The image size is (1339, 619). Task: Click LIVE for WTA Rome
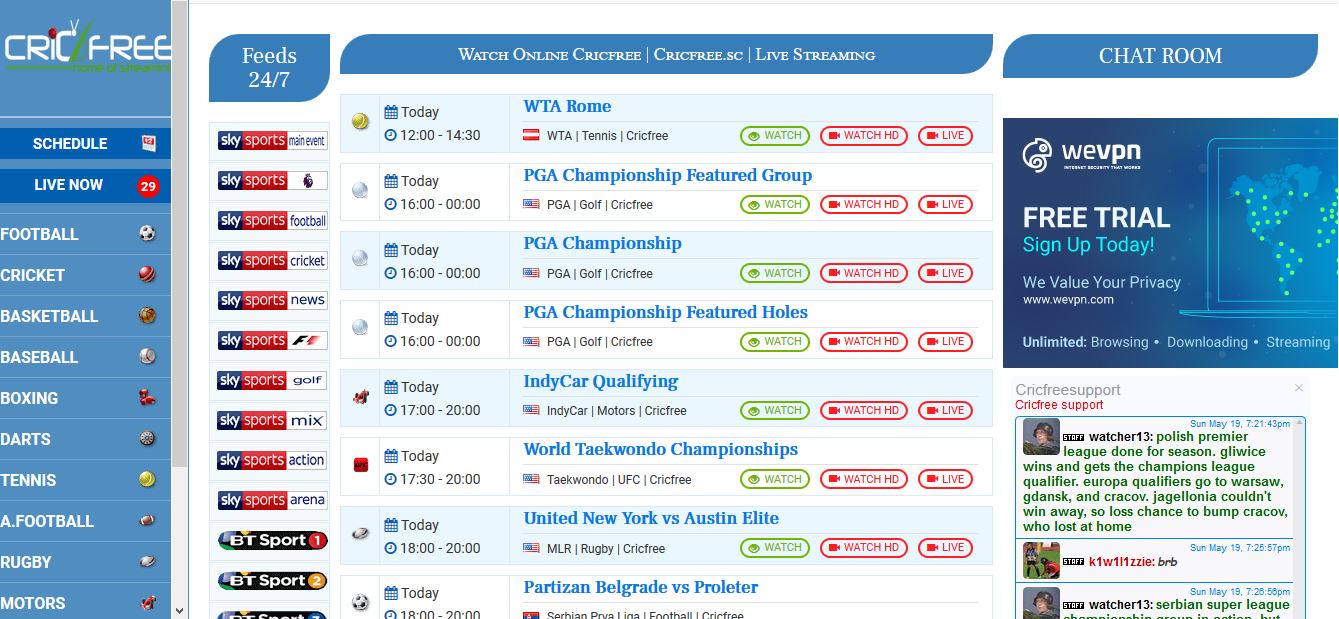pyautogui.click(x=945, y=136)
